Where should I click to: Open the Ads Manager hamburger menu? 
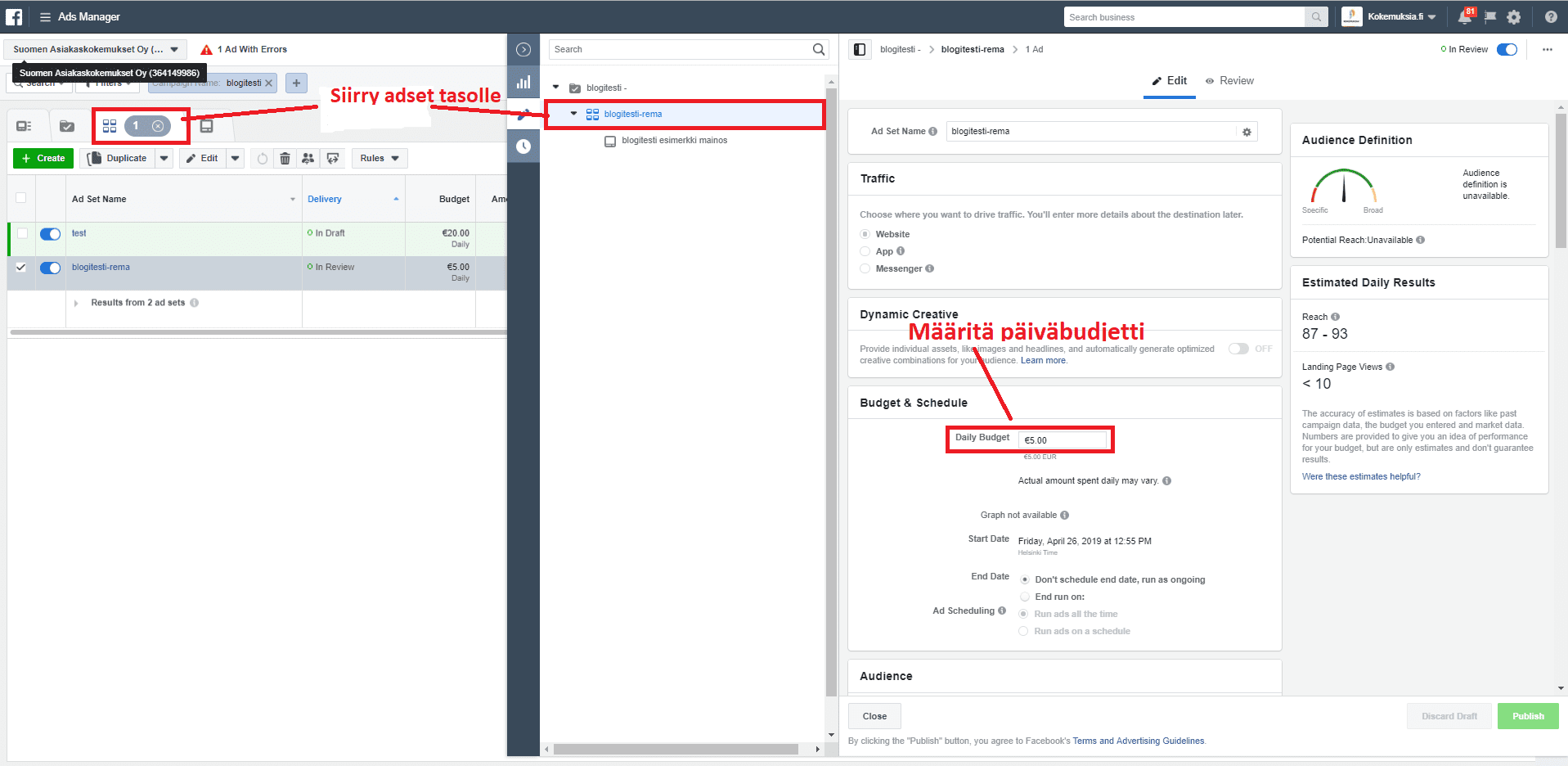[x=45, y=17]
